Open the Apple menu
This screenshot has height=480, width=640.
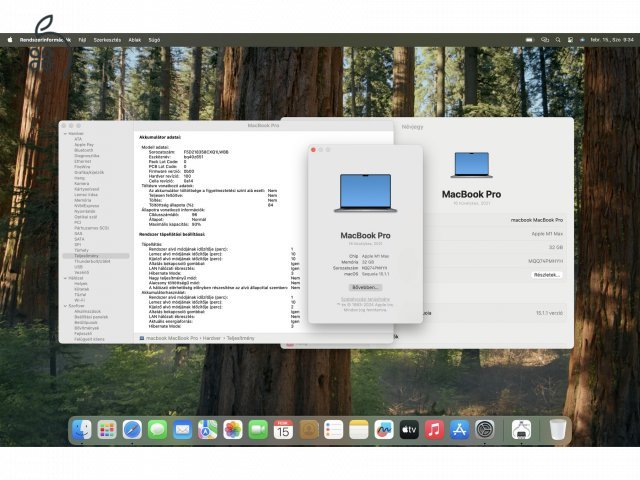click(10, 40)
